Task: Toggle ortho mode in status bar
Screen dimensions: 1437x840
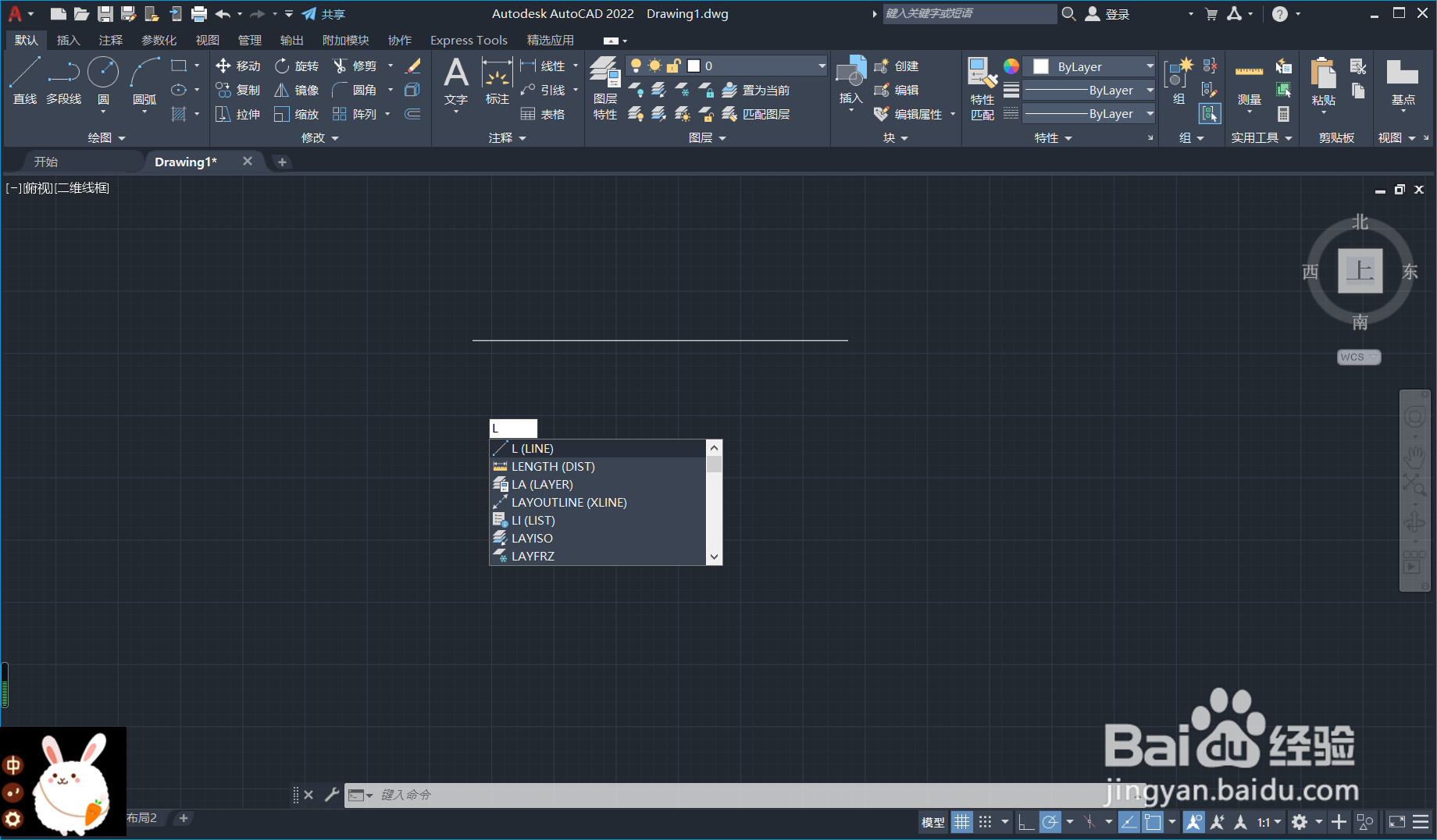Action: click(1026, 822)
